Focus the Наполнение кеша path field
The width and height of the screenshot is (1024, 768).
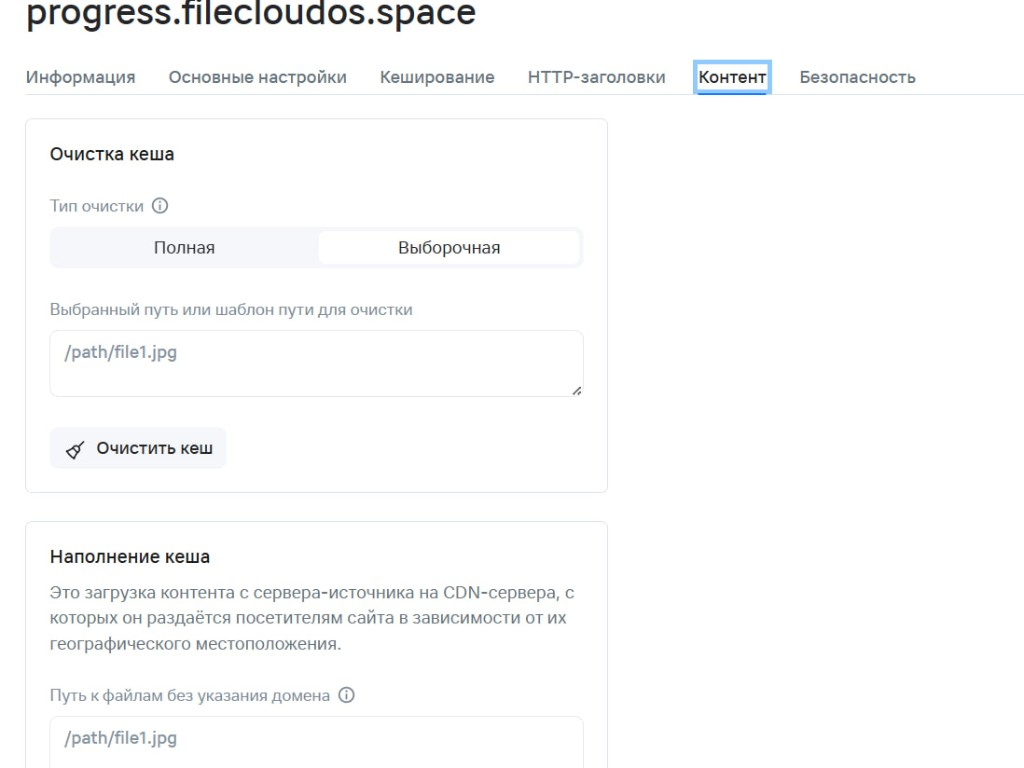316,742
